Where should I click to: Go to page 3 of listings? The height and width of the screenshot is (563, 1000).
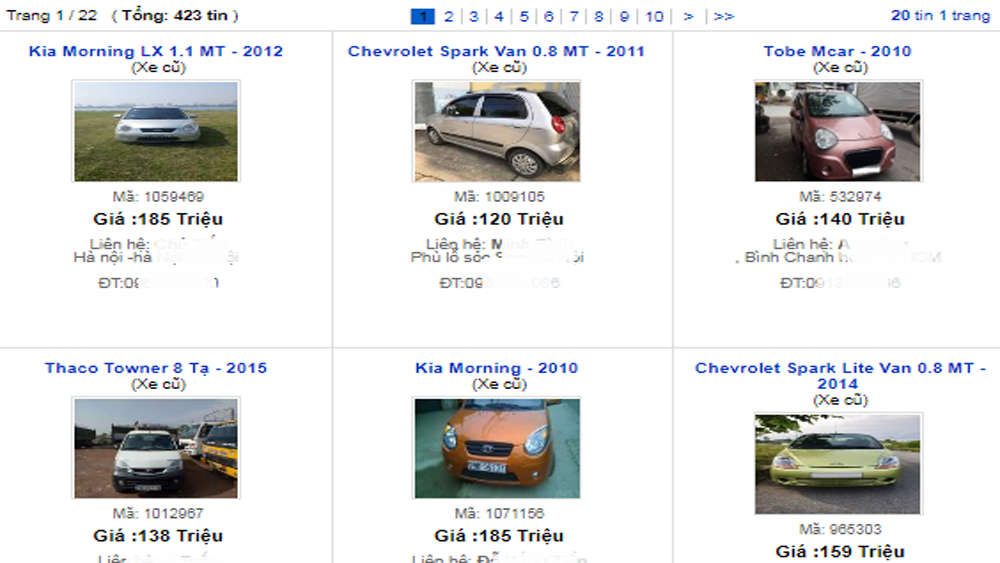coord(474,17)
